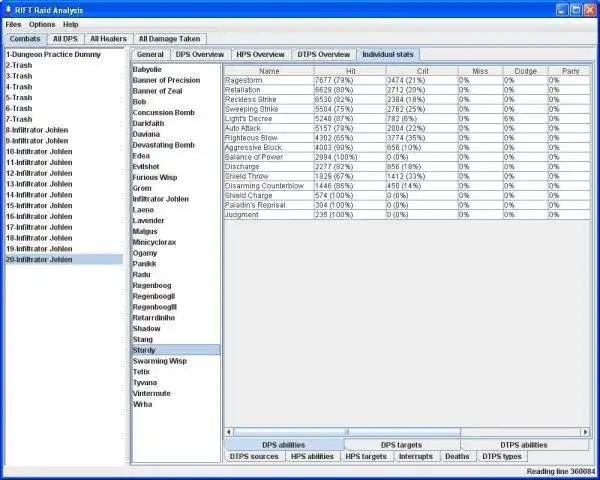Click the Sweeping Strike crit value 2762 (25%)

406,109
